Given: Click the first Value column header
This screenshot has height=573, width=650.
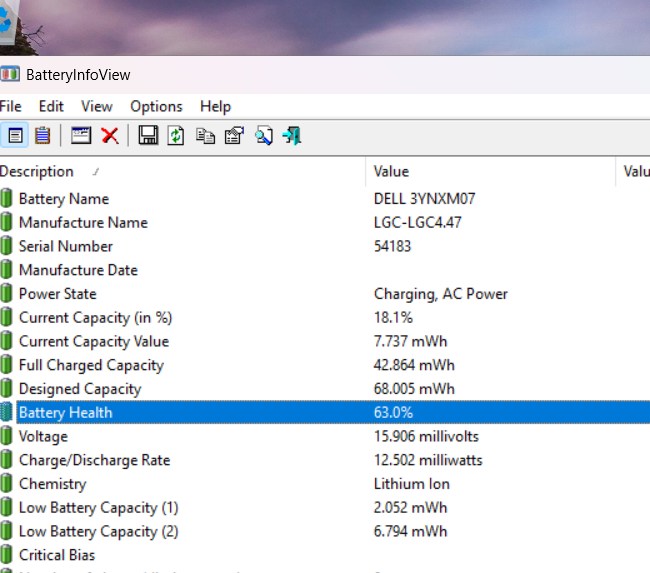Looking at the screenshot, I should [x=490, y=172].
